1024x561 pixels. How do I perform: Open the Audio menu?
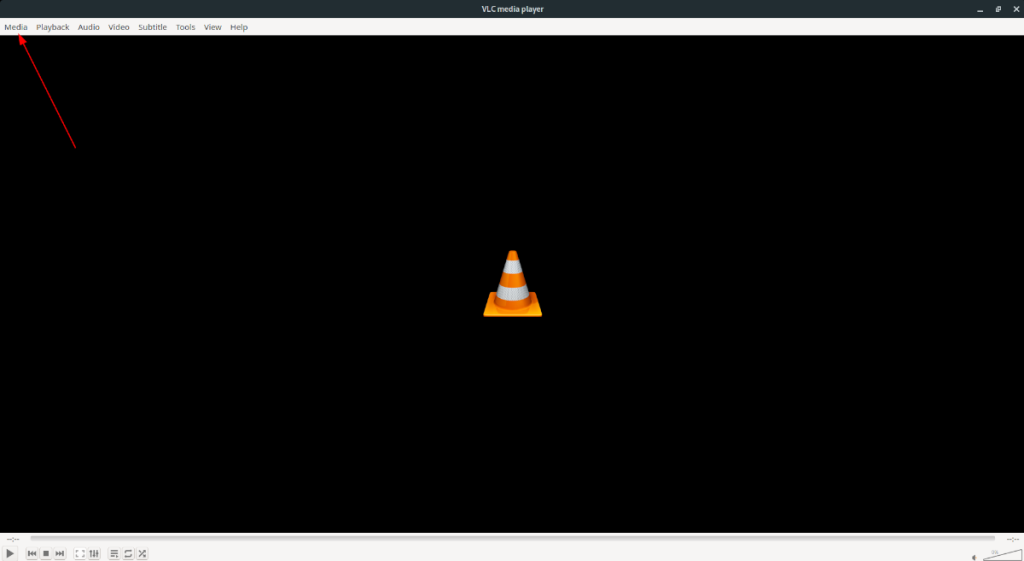88,27
